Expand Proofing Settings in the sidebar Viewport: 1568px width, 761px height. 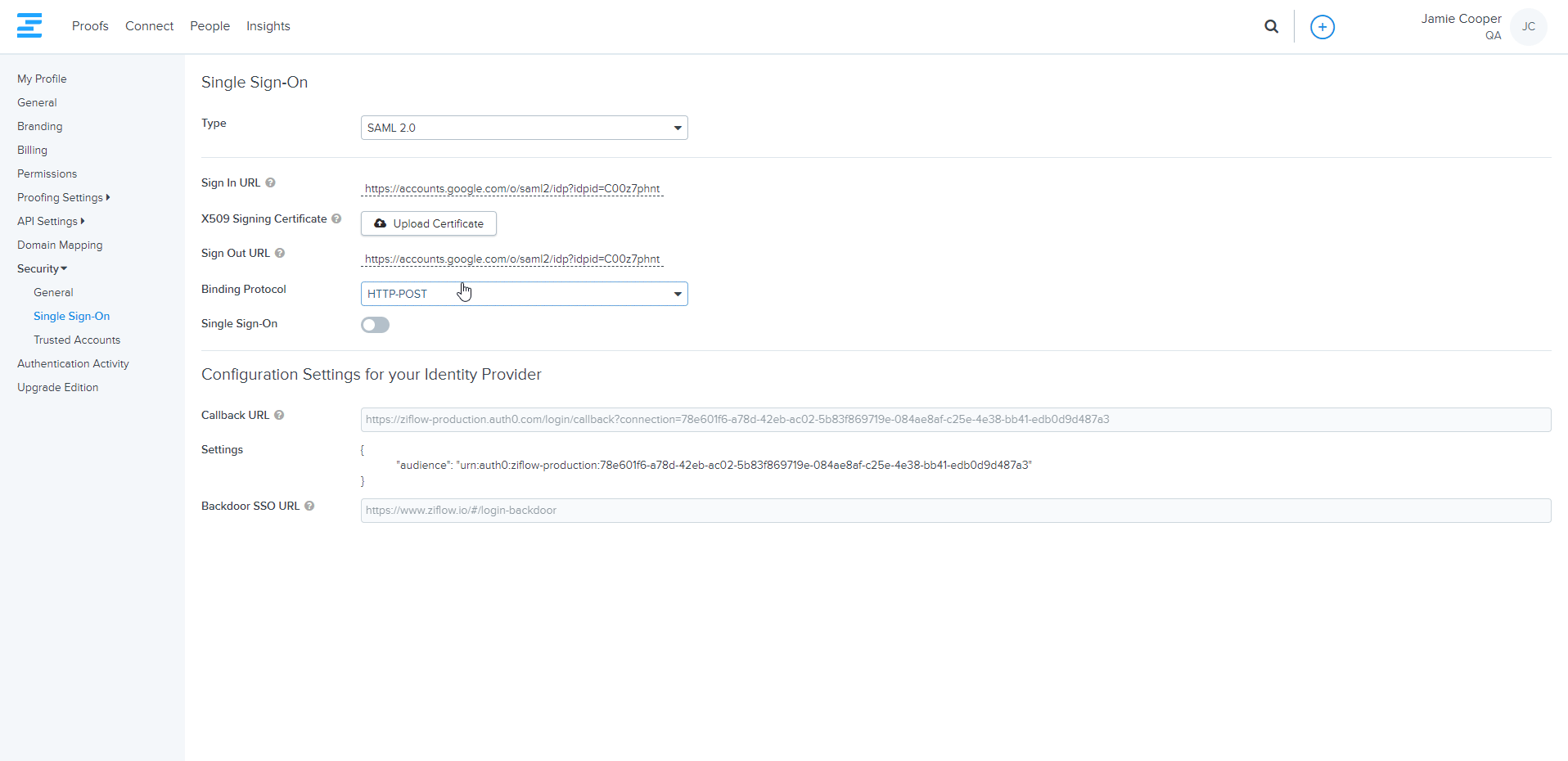point(63,198)
